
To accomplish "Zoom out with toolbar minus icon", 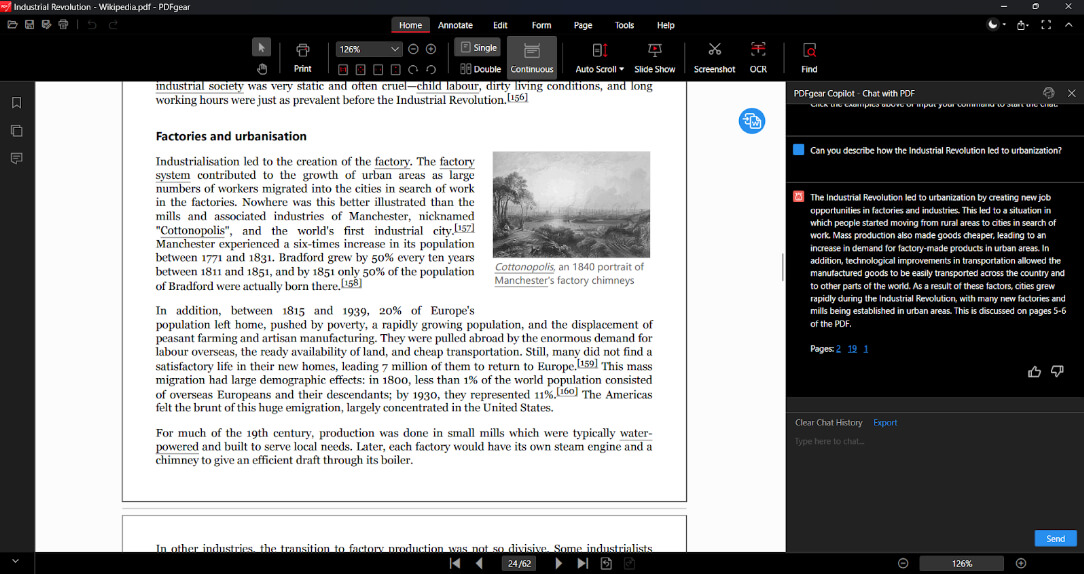I will (x=413, y=49).
